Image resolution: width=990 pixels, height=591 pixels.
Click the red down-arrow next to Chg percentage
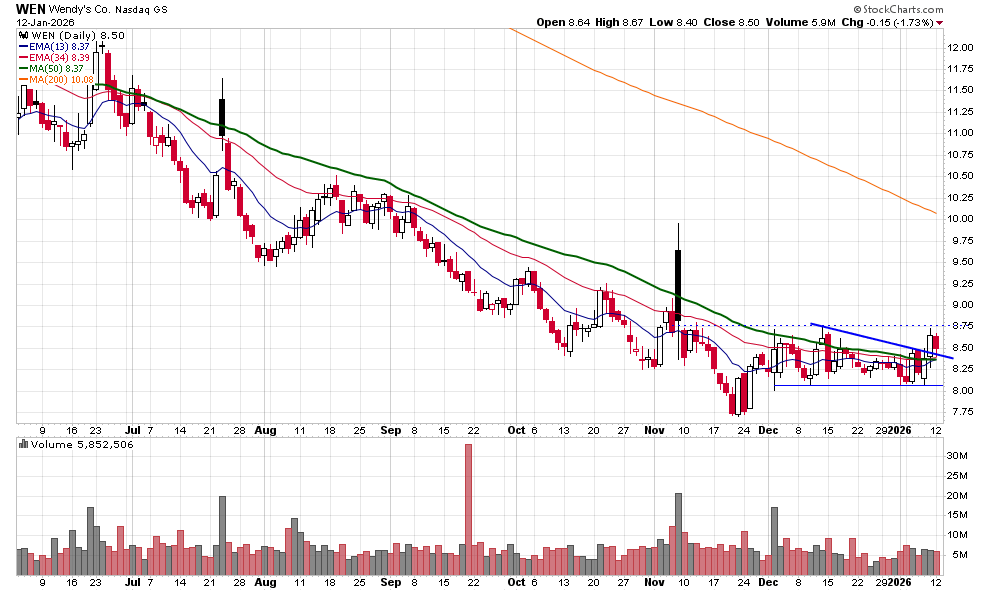(x=939, y=22)
